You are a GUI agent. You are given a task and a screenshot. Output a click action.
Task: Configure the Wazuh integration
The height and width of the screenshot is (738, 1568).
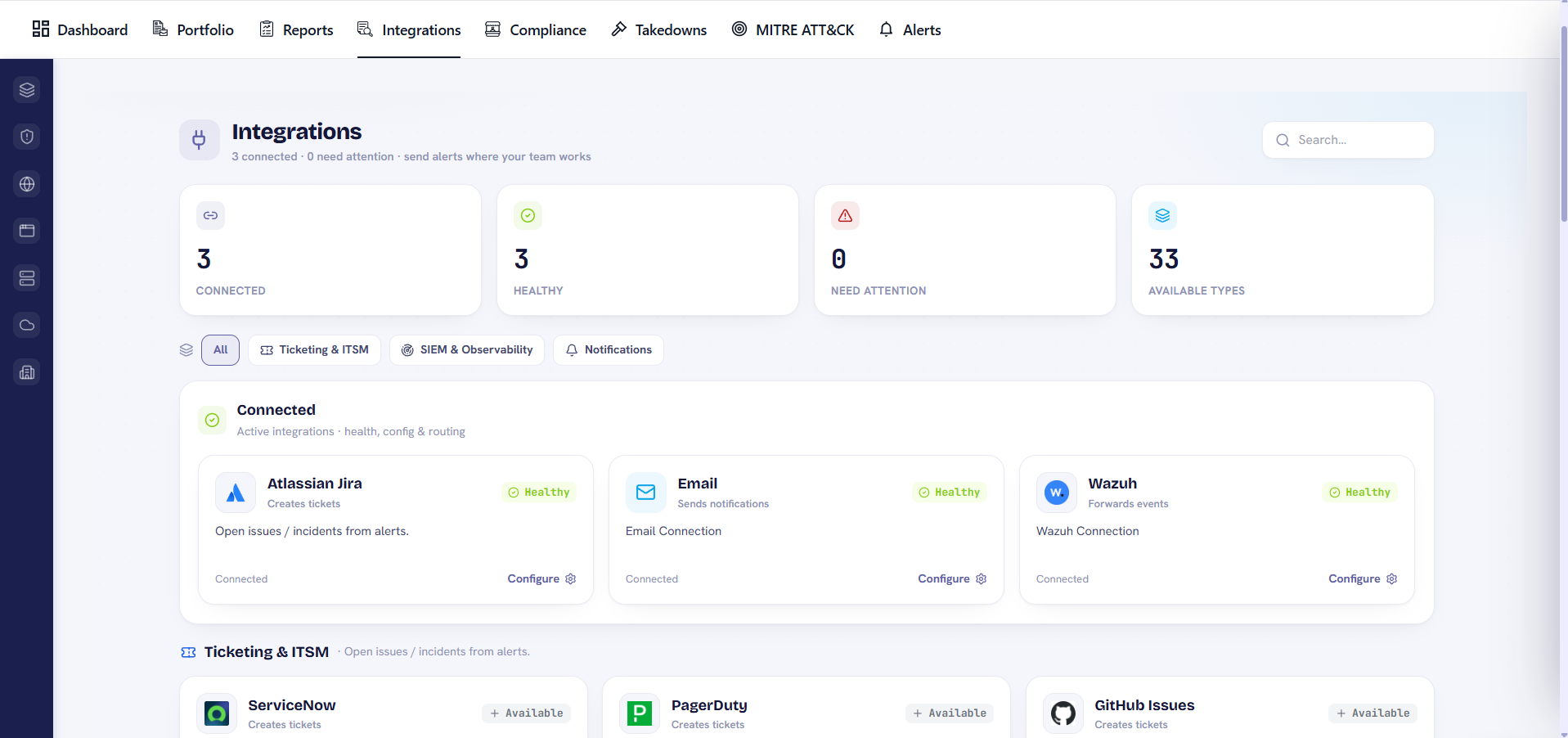coord(1363,578)
